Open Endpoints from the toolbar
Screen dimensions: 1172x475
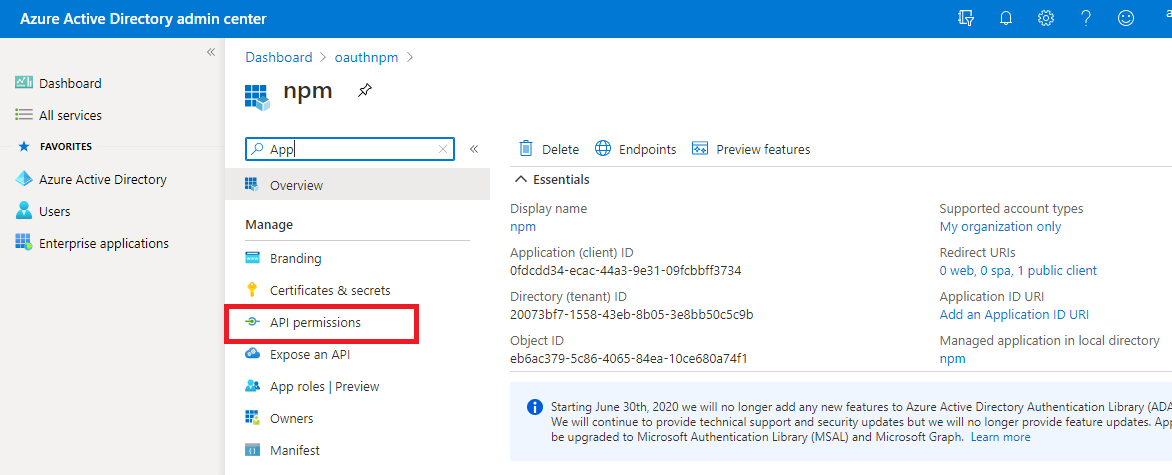coord(636,149)
